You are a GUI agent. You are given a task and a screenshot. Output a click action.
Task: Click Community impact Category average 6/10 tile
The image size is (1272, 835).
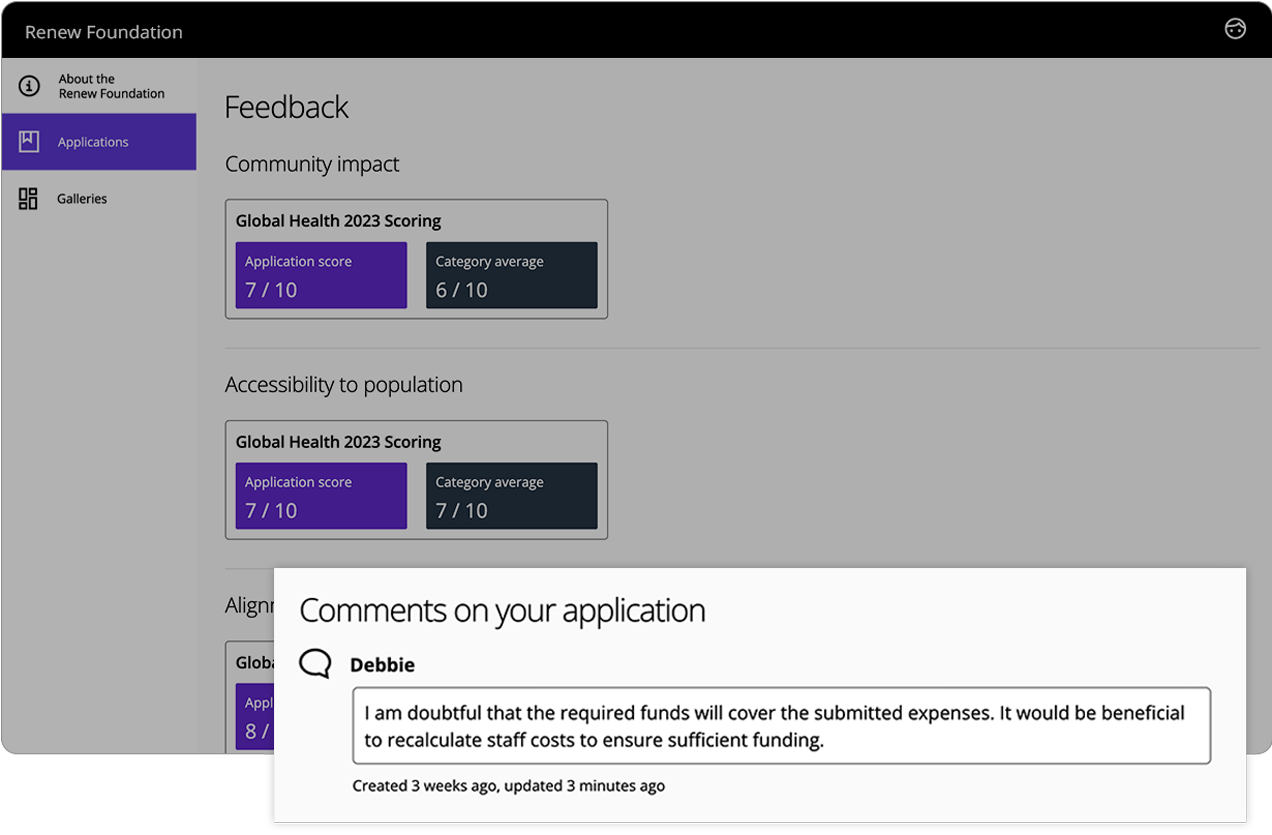tap(511, 275)
